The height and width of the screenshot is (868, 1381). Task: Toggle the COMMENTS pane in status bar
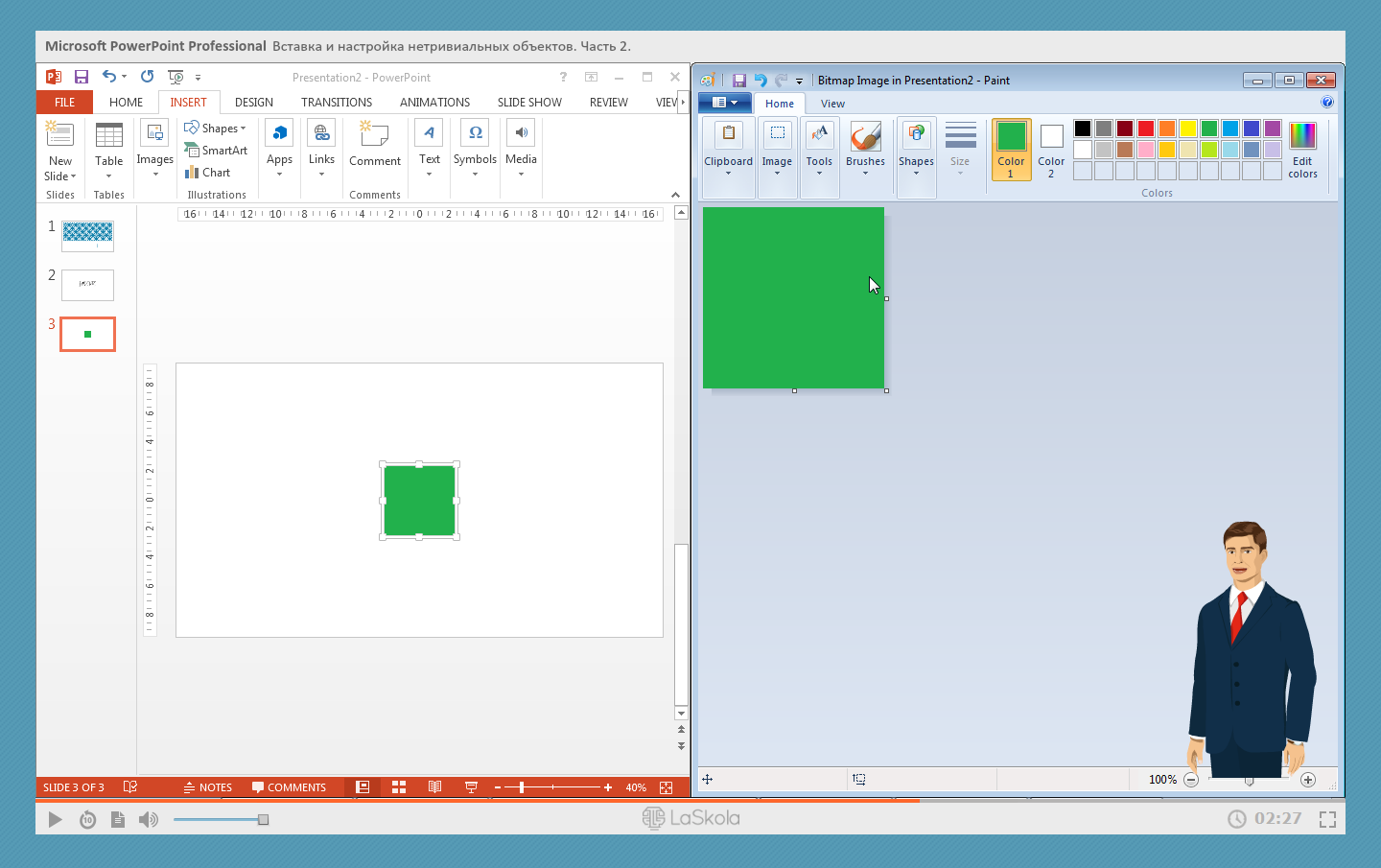click(x=289, y=787)
